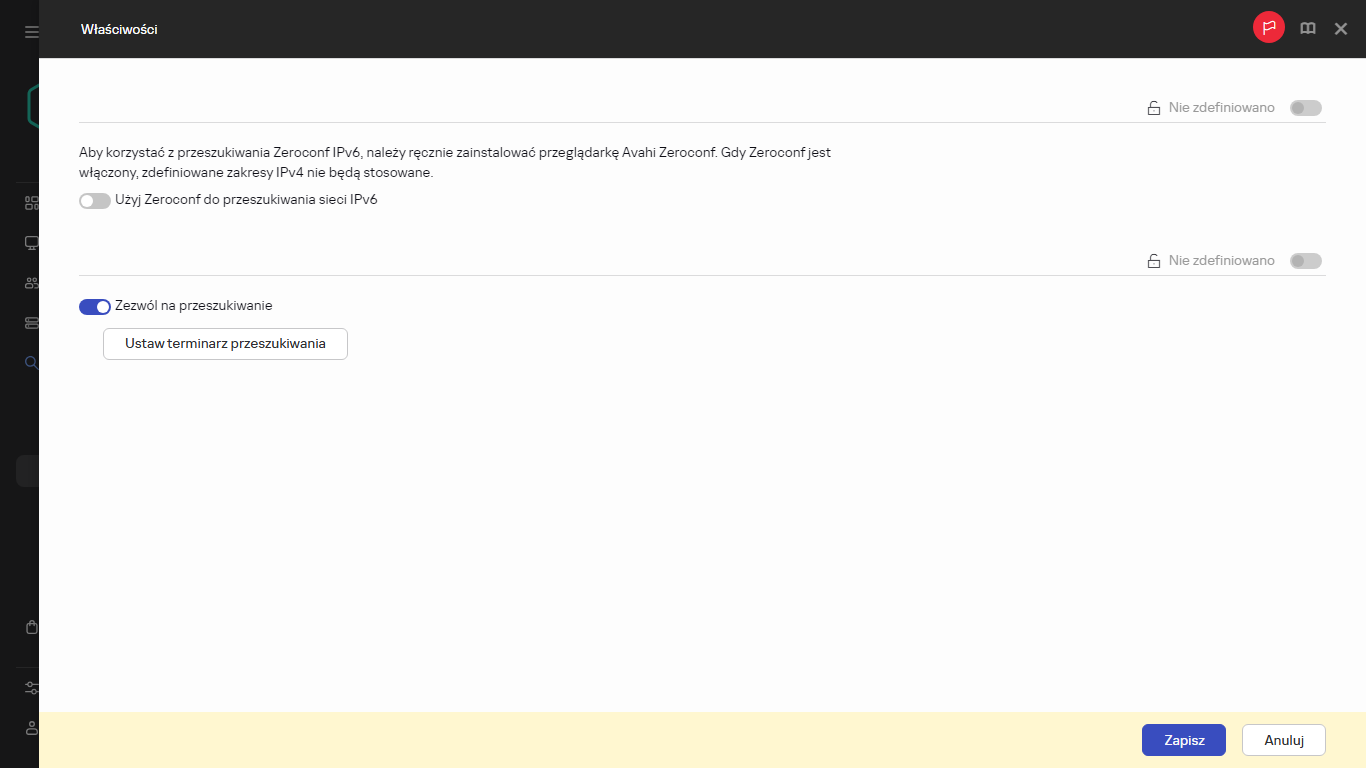The image size is (1366, 768).
Task: Toggle Nie zdefiniowano switch above Zezwól na przeszukiwanie
Action: click(x=1306, y=261)
